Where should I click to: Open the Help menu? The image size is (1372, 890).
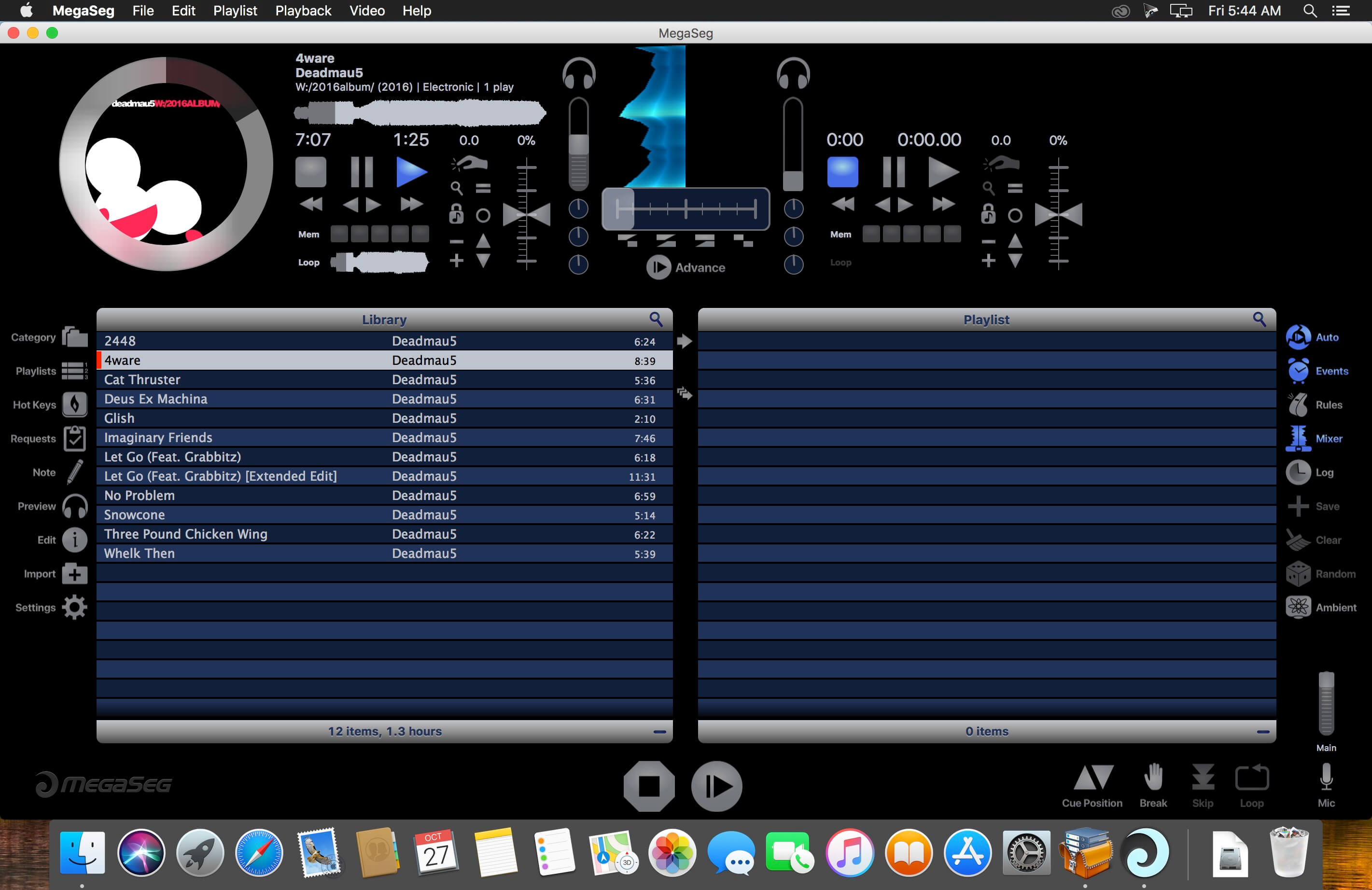417,11
